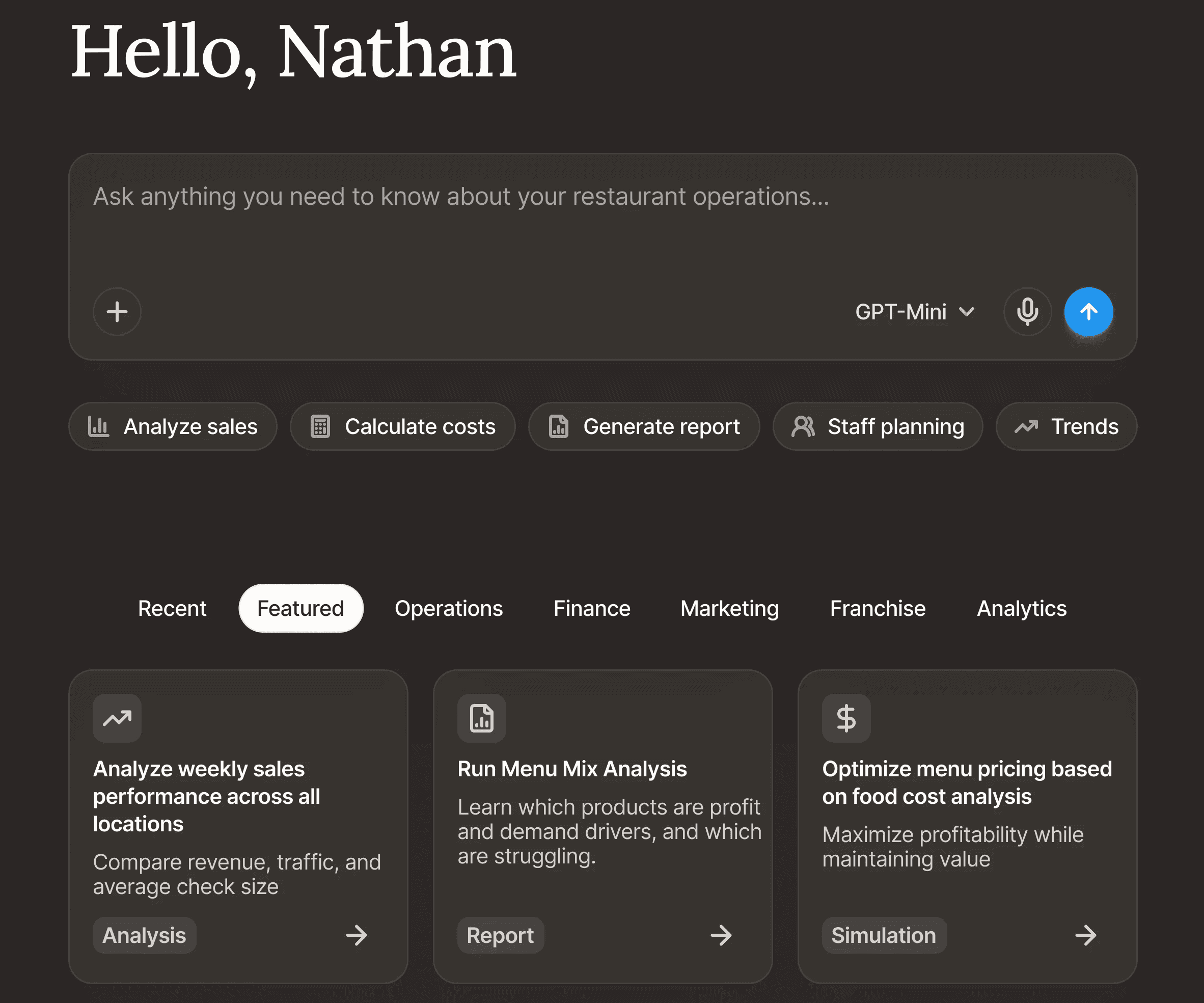Click the plus attachment icon

tap(117, 312)
